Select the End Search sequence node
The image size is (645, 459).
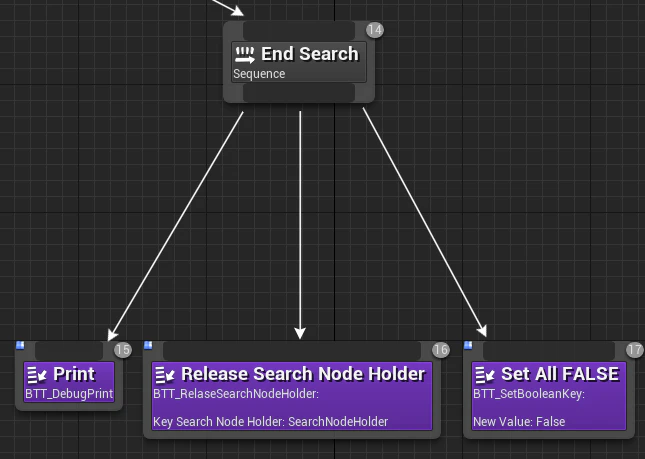[x=299, y=62]
